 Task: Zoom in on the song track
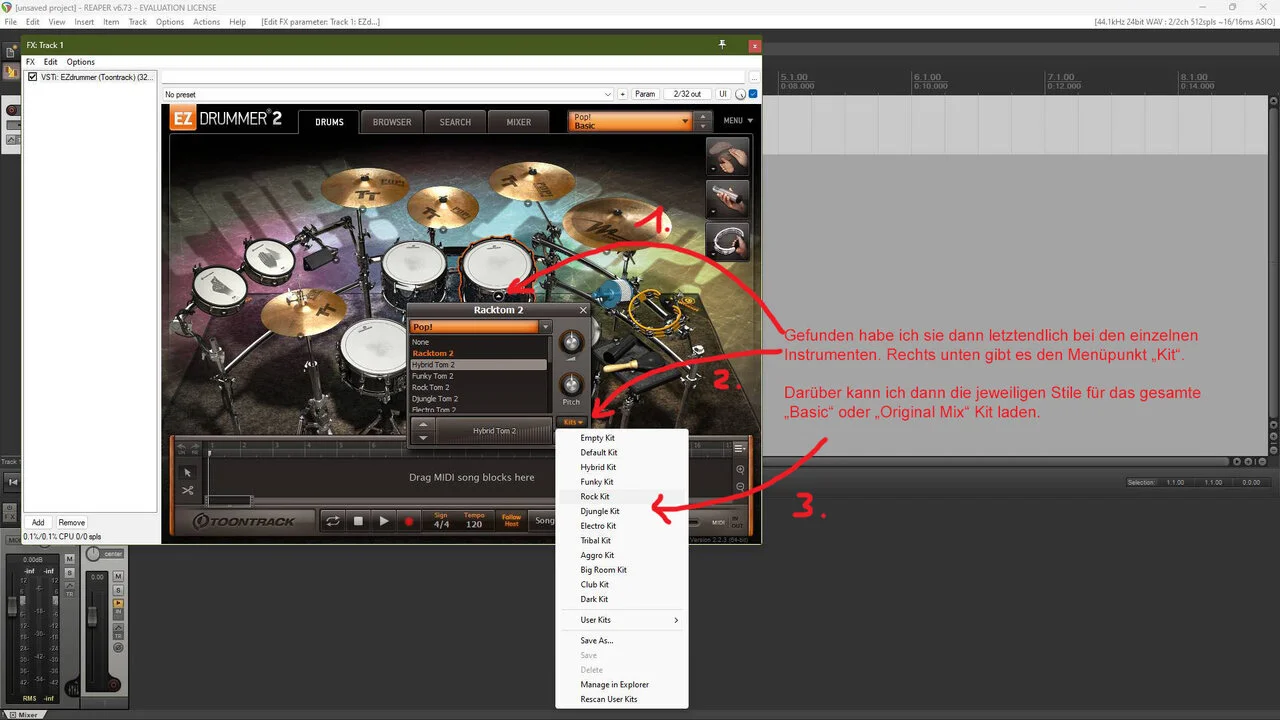(x=740, y=469)
